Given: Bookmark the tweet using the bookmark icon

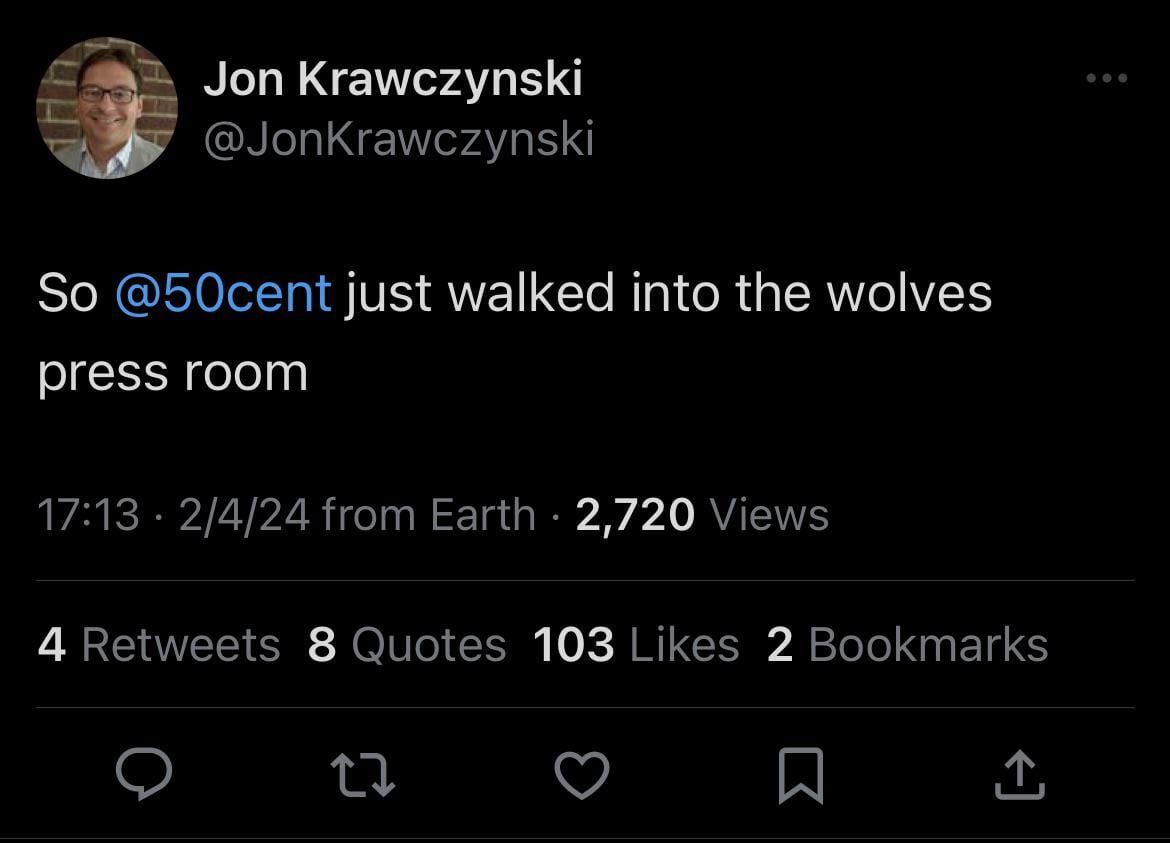Looking at the screenshot, I should [801, 775].
